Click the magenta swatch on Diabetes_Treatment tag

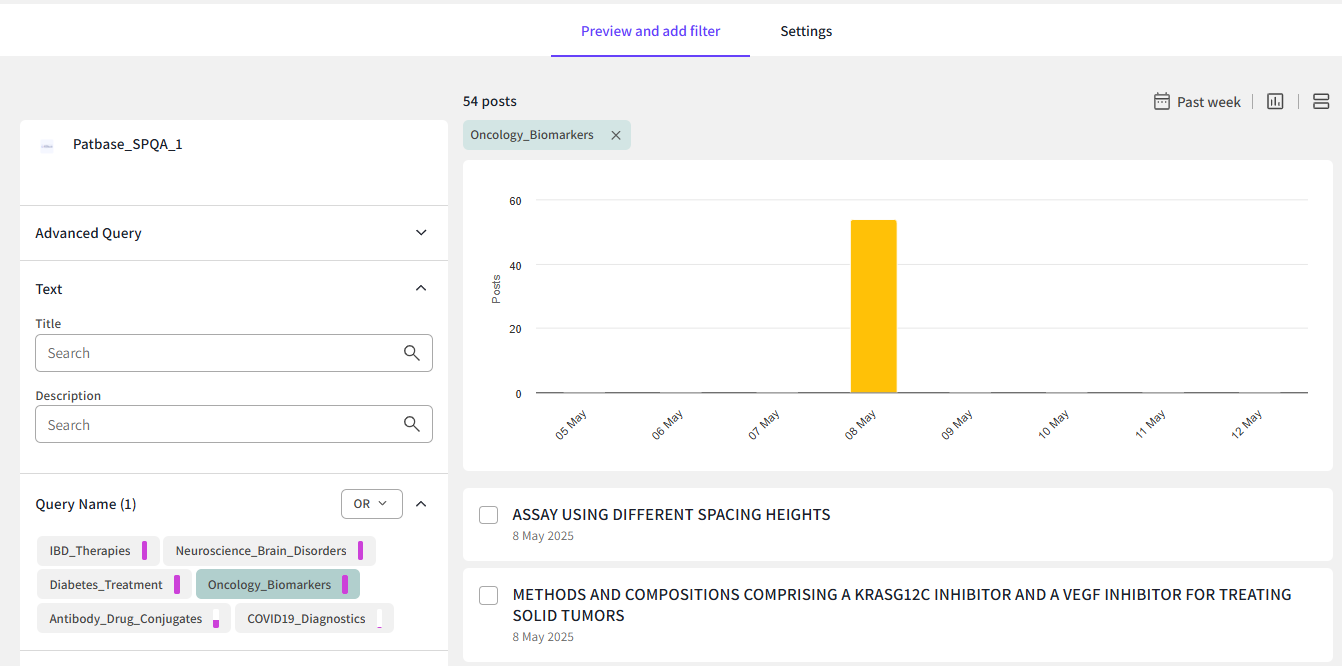coord(177,585)
